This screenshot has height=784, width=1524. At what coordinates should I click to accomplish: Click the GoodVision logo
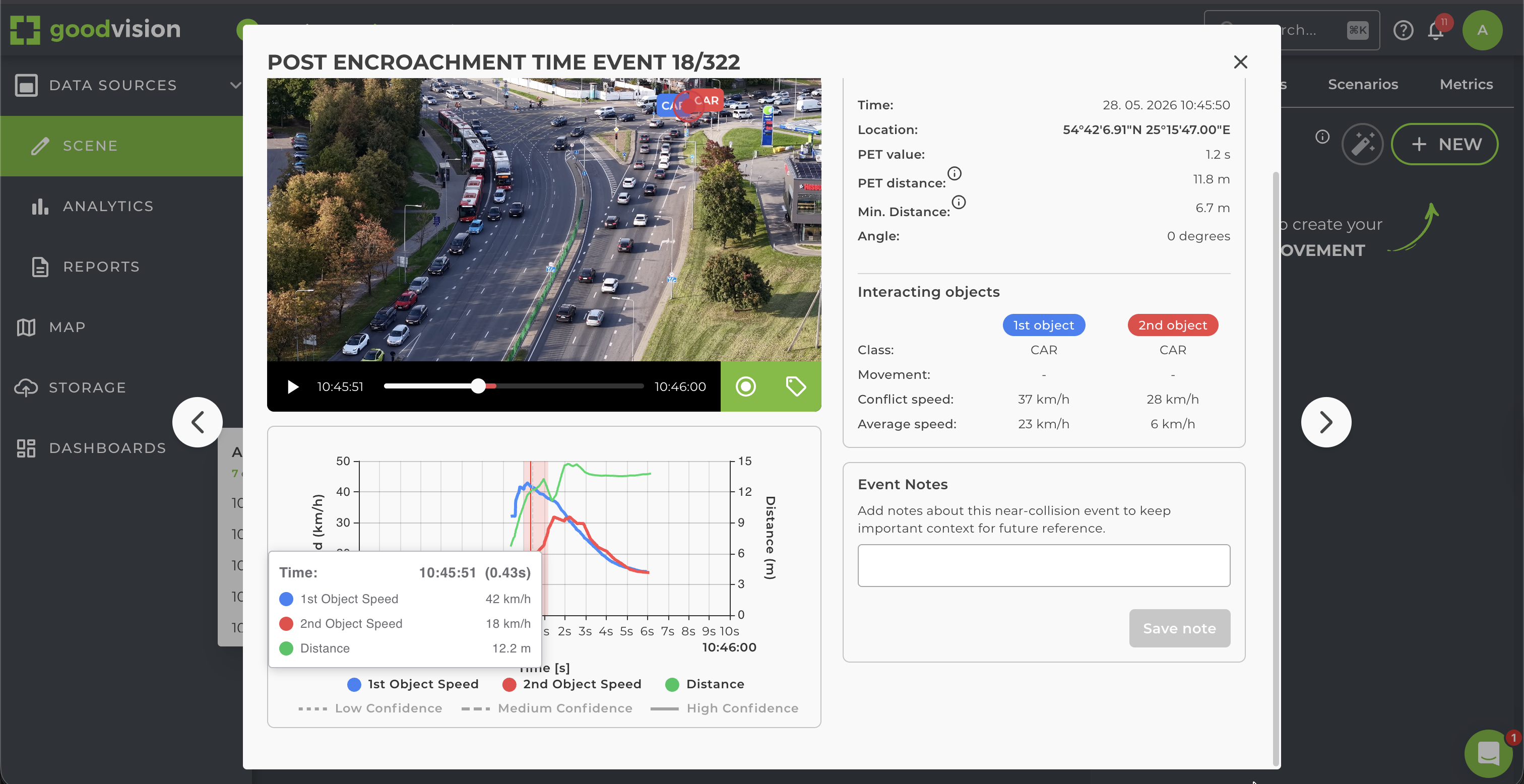click(95, 30)
